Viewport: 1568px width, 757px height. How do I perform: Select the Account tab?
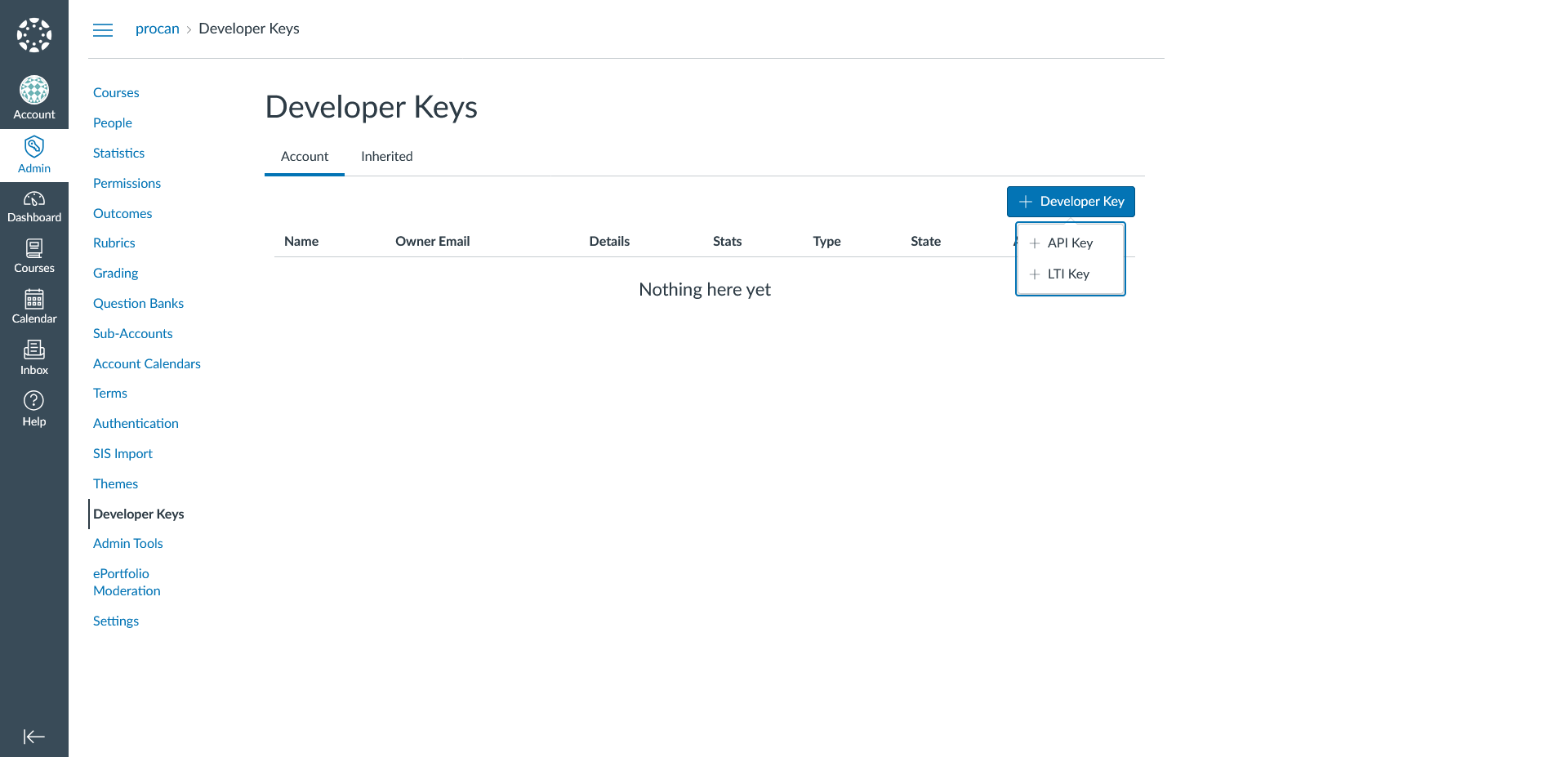305,157
